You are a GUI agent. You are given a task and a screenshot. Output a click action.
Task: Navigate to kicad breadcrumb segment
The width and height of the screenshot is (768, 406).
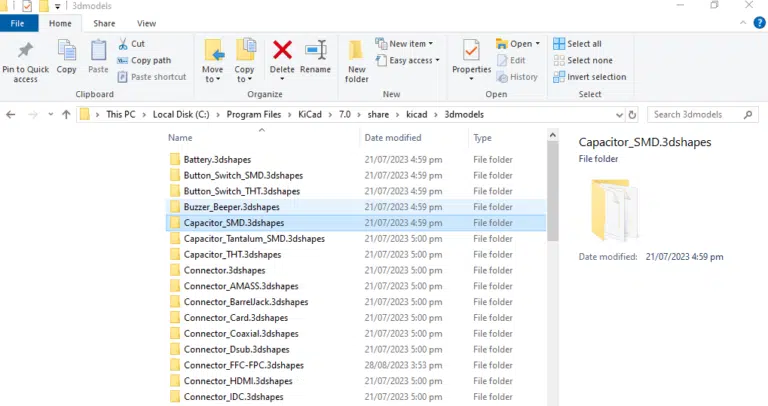click(416, 114)
